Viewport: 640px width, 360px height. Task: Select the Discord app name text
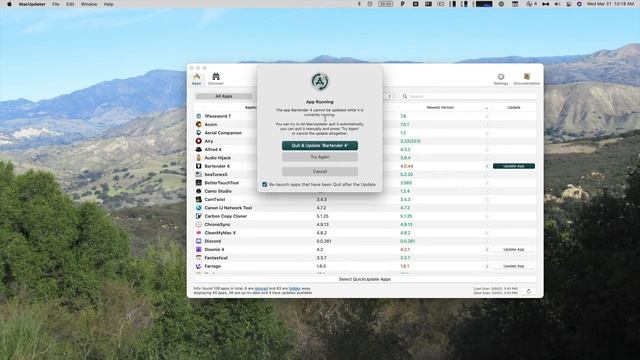click(x=213, y=241)
